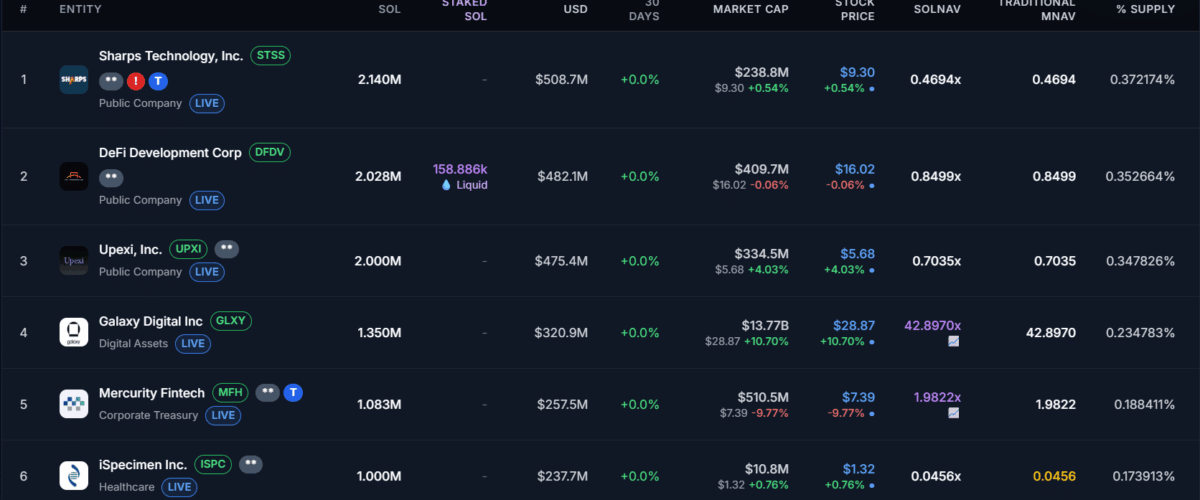The image size is (1200, 500).
Task: Open the STSS ticker badge
Action: tap(270, 56)
